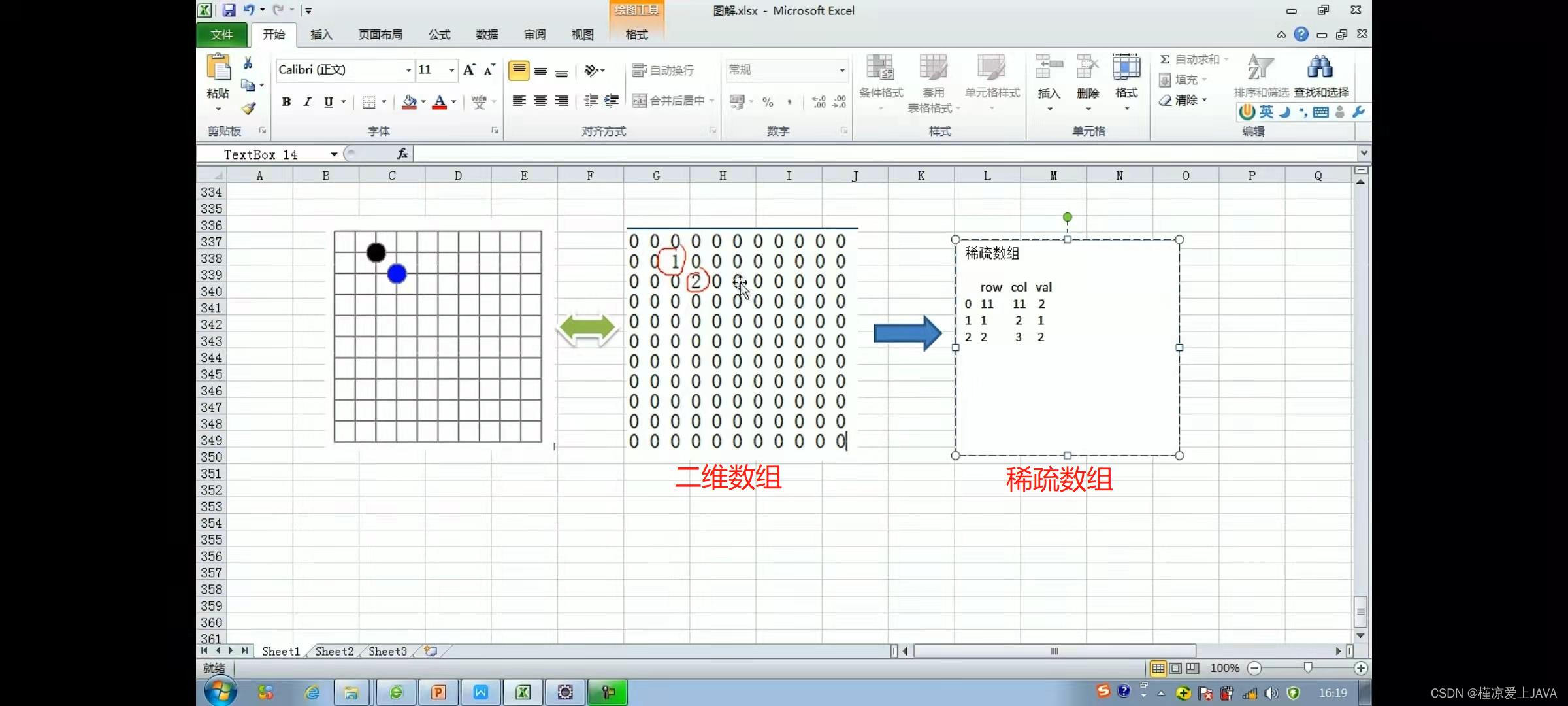The width and height of the screenshot is (1568, 706).
Task: Click the Cut scissors icon
Action: coord(248,63)
